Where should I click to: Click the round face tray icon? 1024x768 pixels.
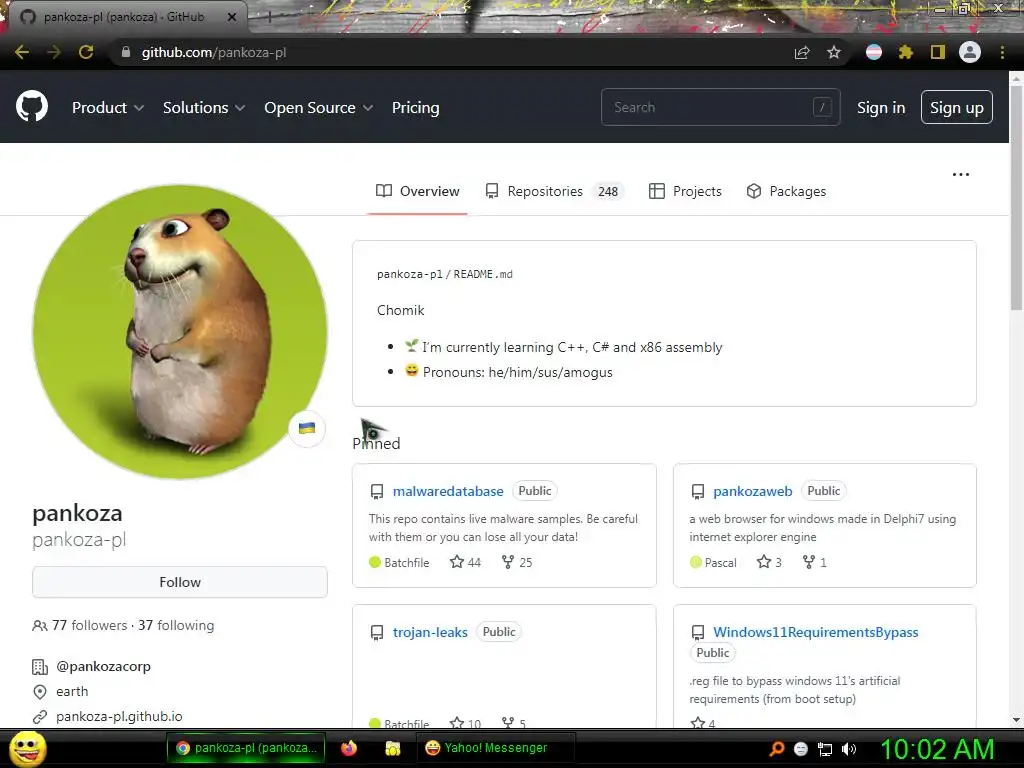tap(801, 749)
